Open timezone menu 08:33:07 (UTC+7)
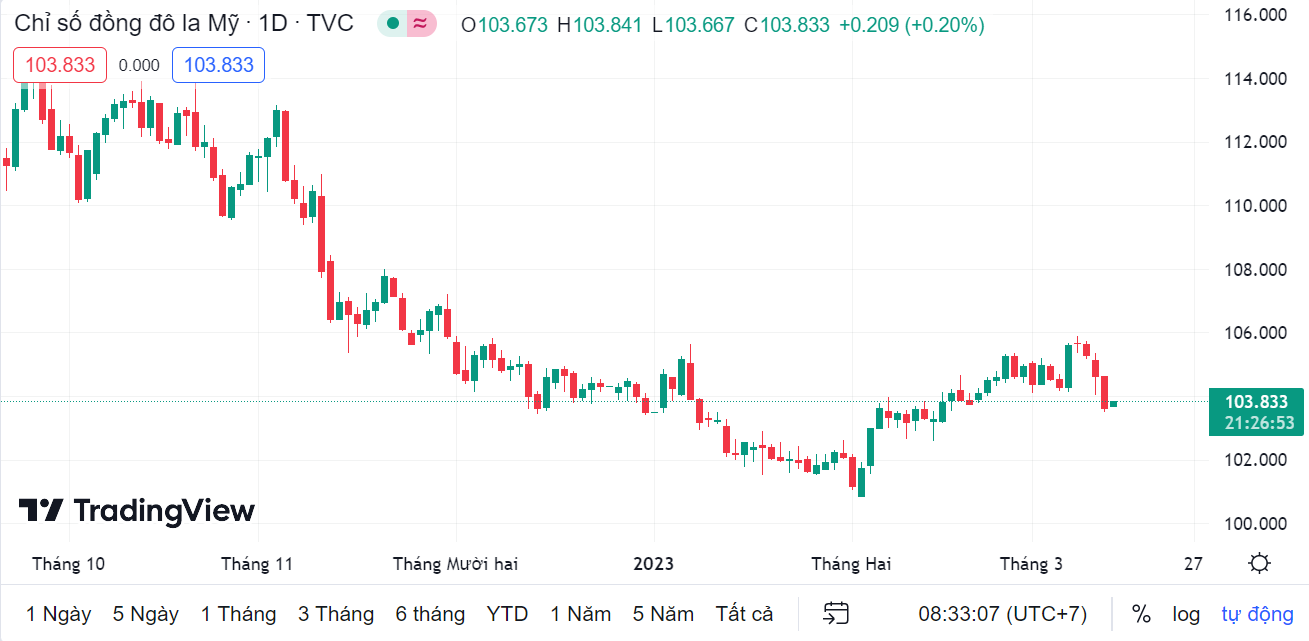 pos(1002,614)
